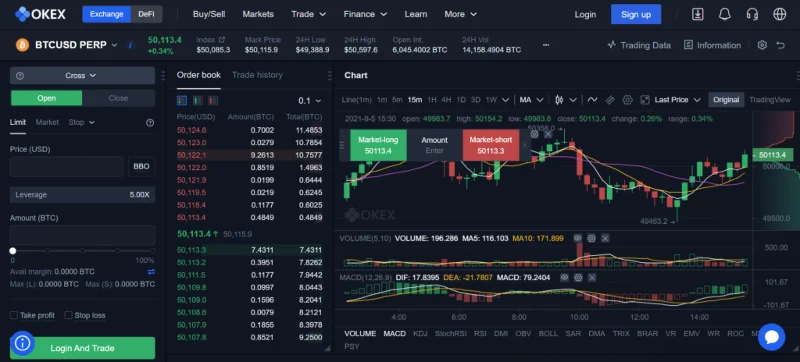This screenshot has width=800, height=362.
Task: Hide the MACD indicator via eye icon
Action: point(564,277)
